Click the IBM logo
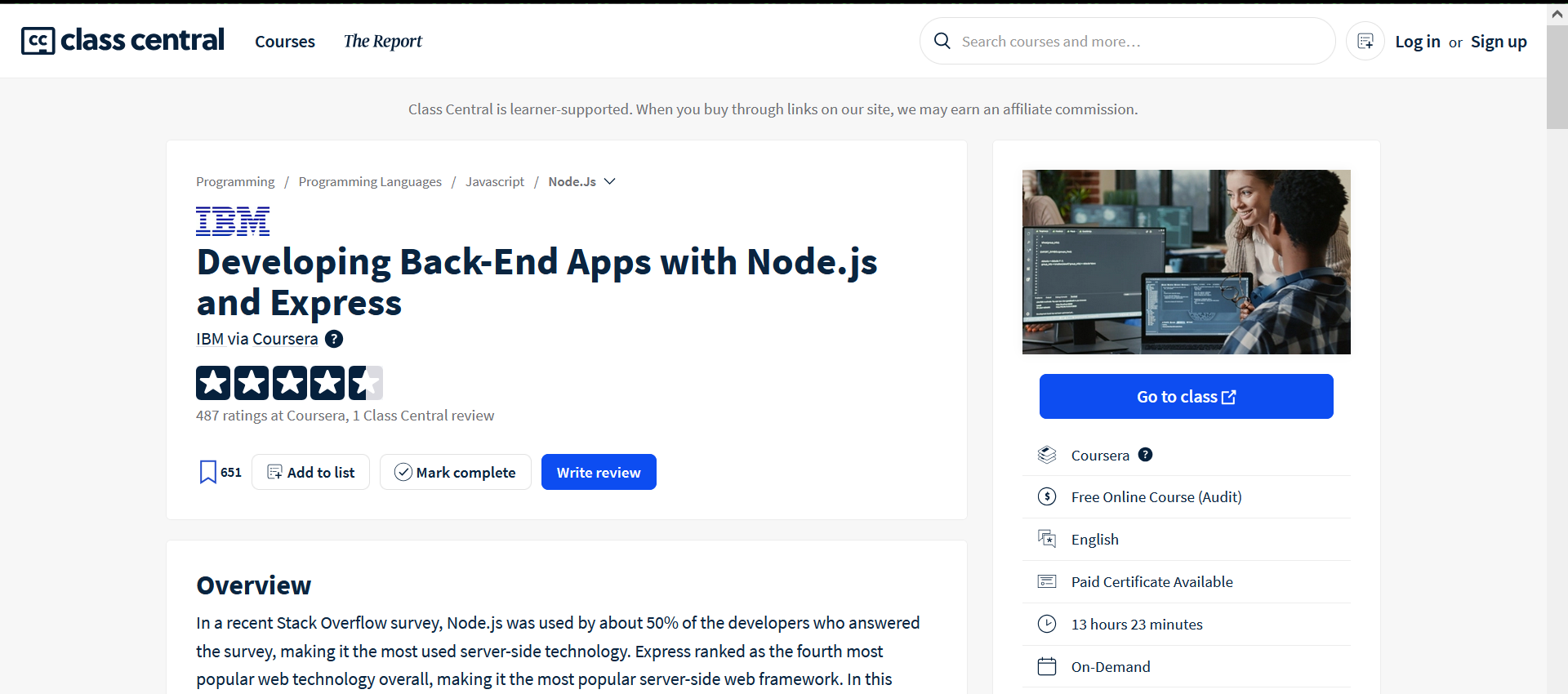 (x=233, y=221)
